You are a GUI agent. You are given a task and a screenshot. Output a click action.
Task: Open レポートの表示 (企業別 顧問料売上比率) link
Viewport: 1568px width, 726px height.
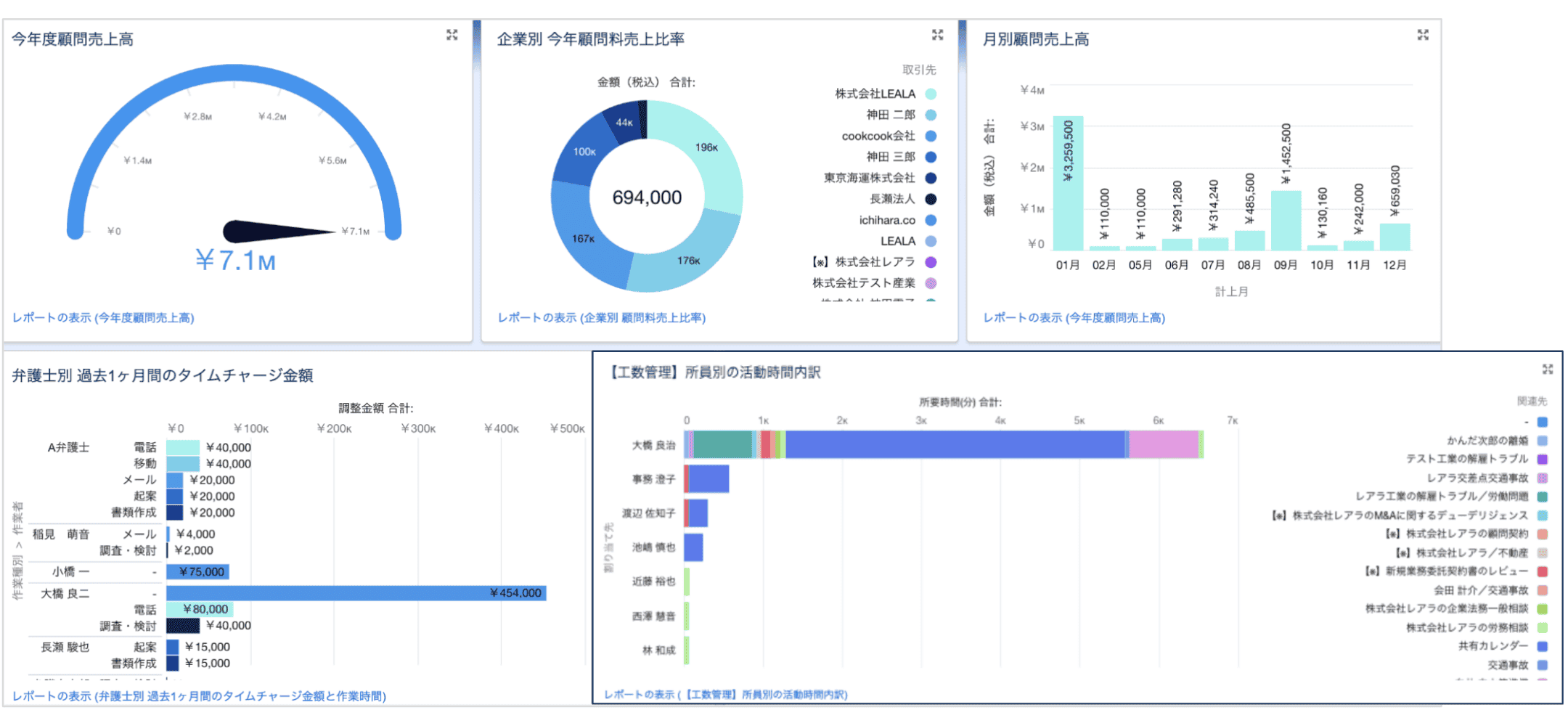pos(601,318)
